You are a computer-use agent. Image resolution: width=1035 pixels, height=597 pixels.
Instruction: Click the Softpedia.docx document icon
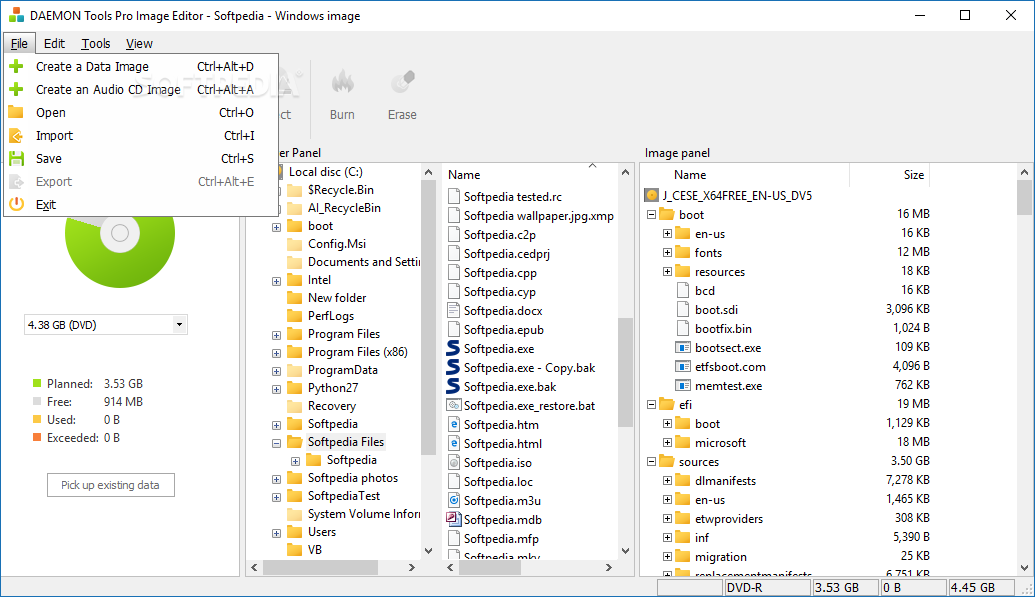point(453,310)
